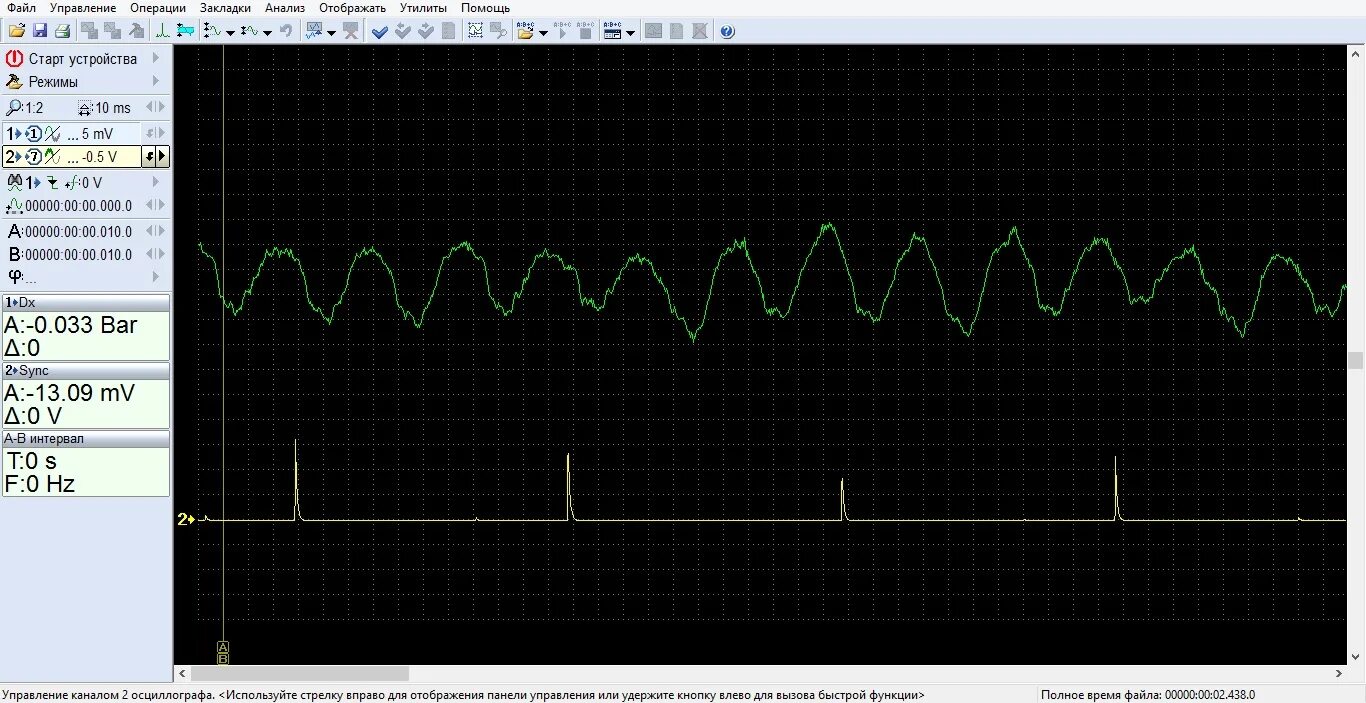Image resolution: width=1366 pixels, height=703 pixels.
Task: Click the A:B+C open folder toolbar icon
Action: [525, 31]
